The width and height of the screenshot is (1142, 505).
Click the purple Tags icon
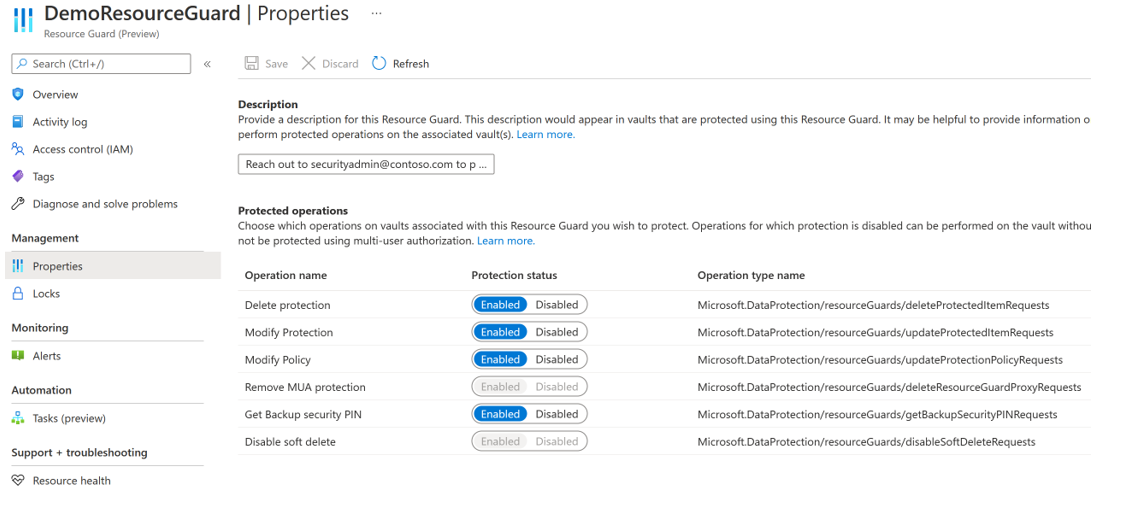(x=17, y=176)
